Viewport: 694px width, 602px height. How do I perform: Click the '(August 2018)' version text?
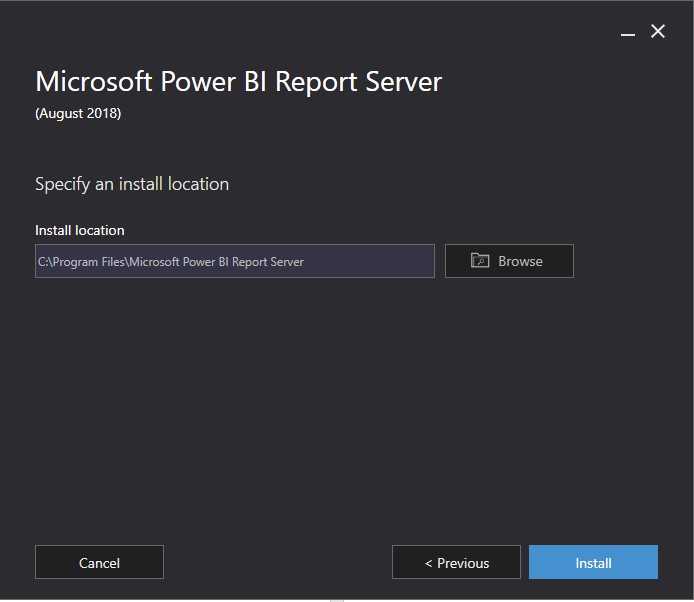pos(78,113)
